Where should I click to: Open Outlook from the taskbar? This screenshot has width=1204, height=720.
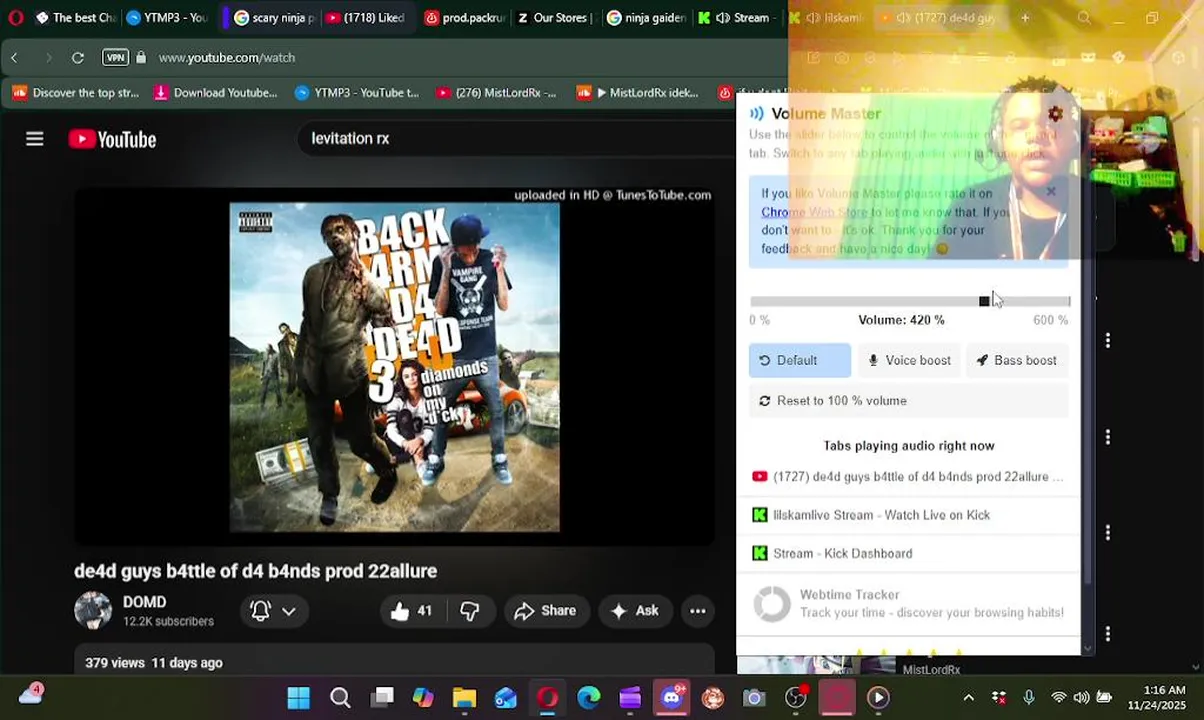pos(506,698)
